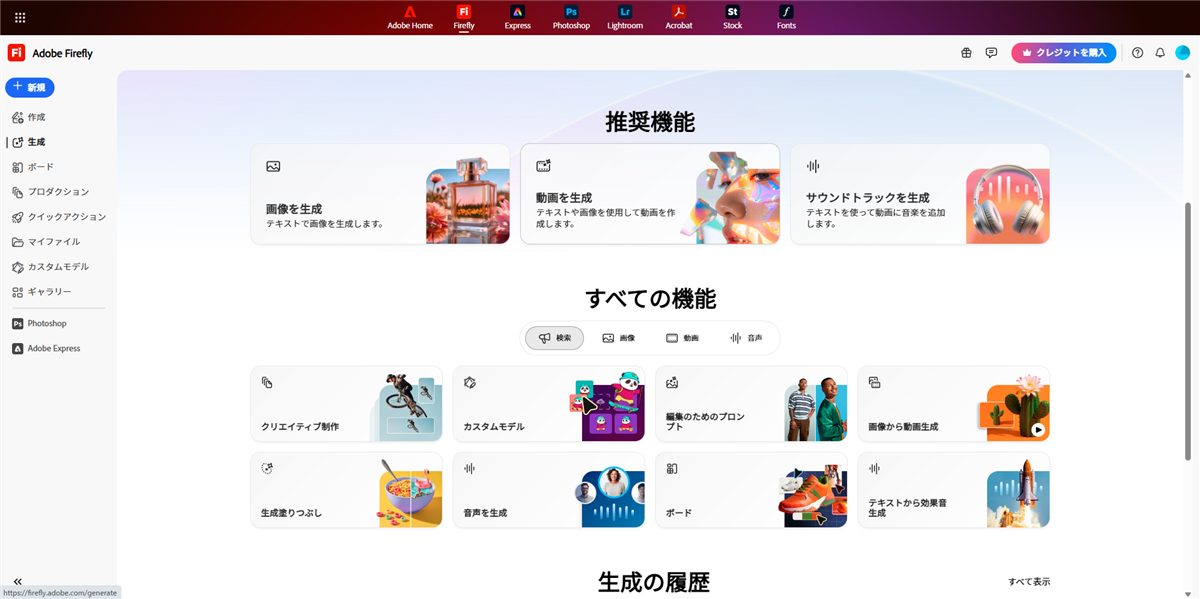Open the 生成塗りつぶし feature card
Viewport: 1200px width, 599px height.
point(345,490)
